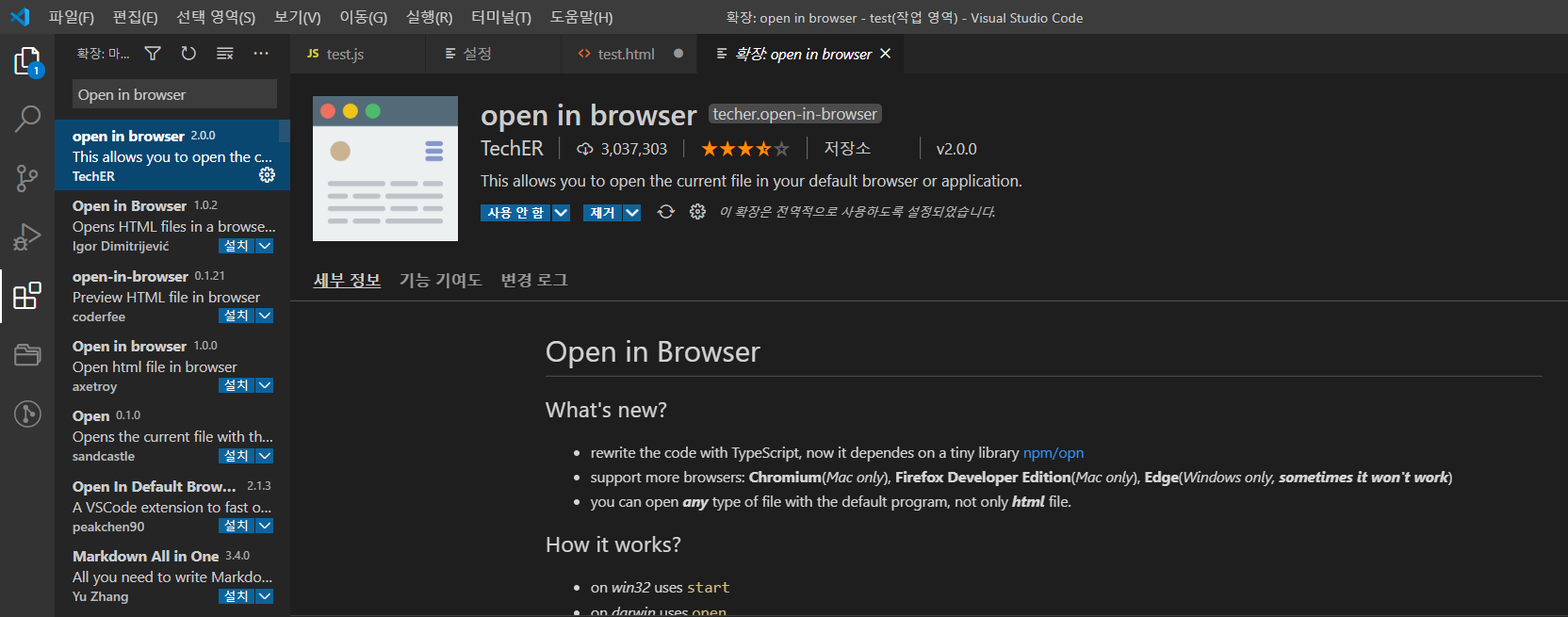Refresh the extensions list
The image size is (1568, 617).
click(188, 54)
